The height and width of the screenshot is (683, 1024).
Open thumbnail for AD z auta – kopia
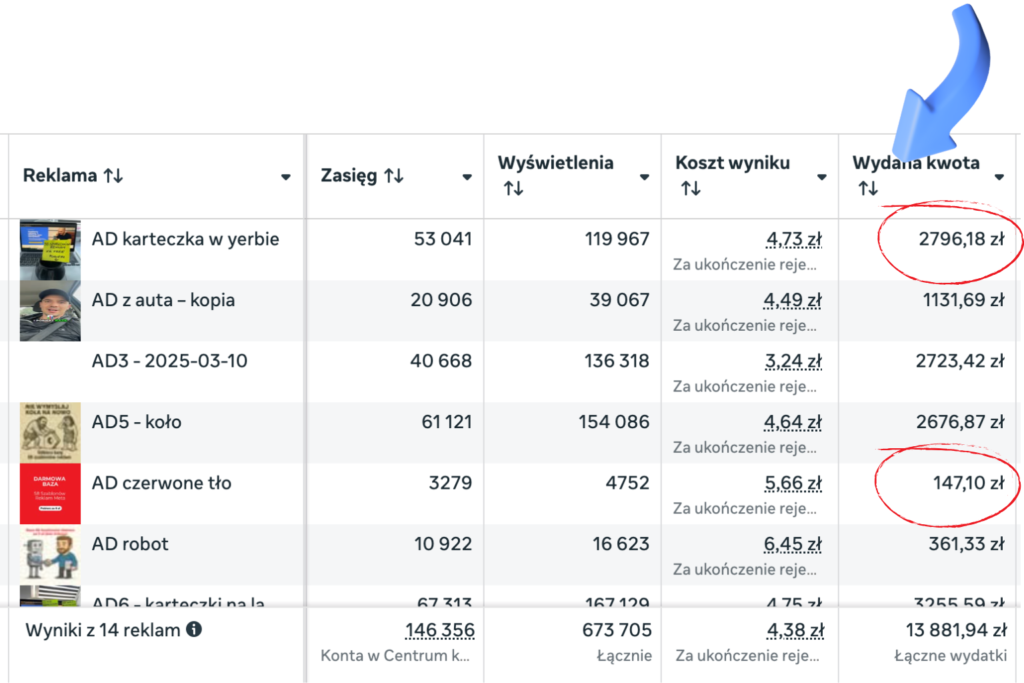[x=50, y=311]
